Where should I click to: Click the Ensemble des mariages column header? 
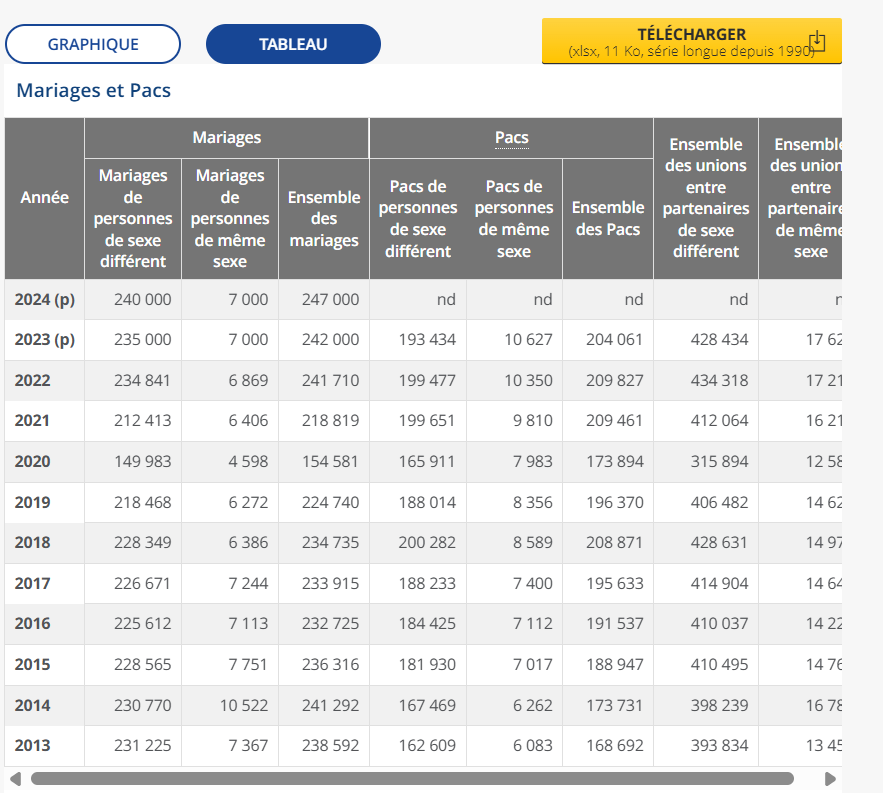click(x=324, y=219)
